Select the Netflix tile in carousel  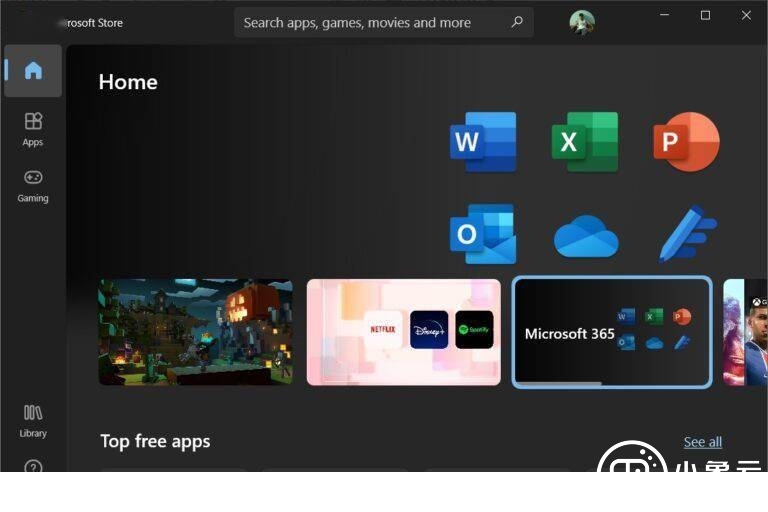[383, 330]
